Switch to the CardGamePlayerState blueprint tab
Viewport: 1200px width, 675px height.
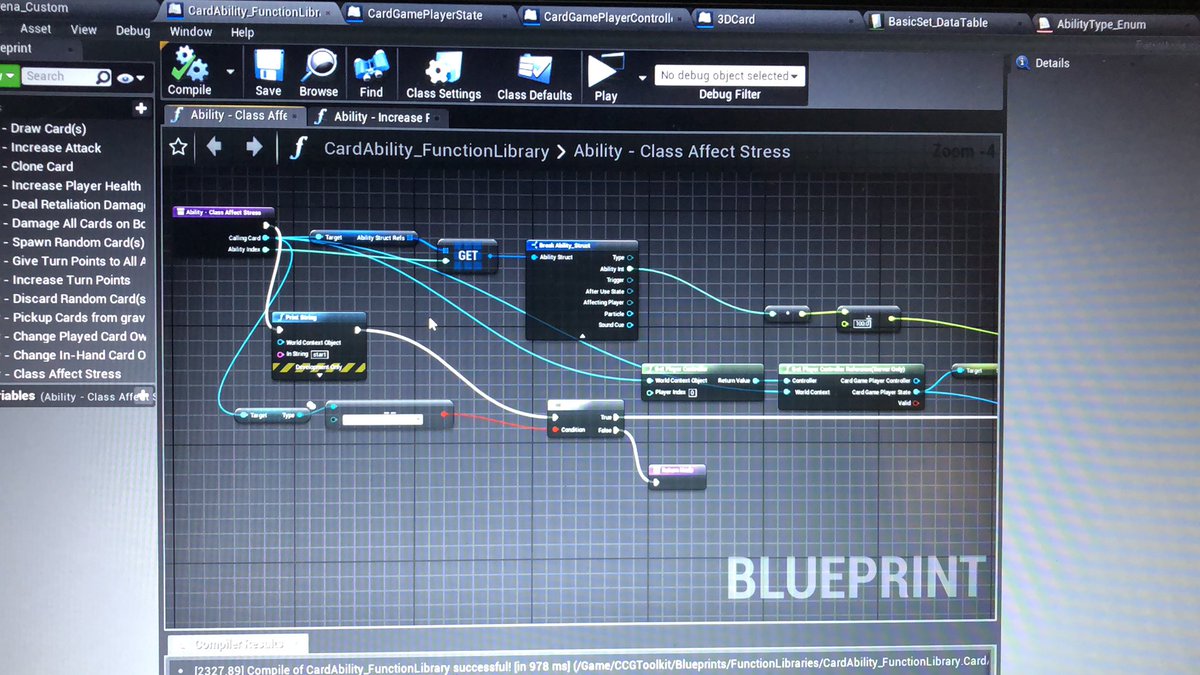tap(428, 14)
